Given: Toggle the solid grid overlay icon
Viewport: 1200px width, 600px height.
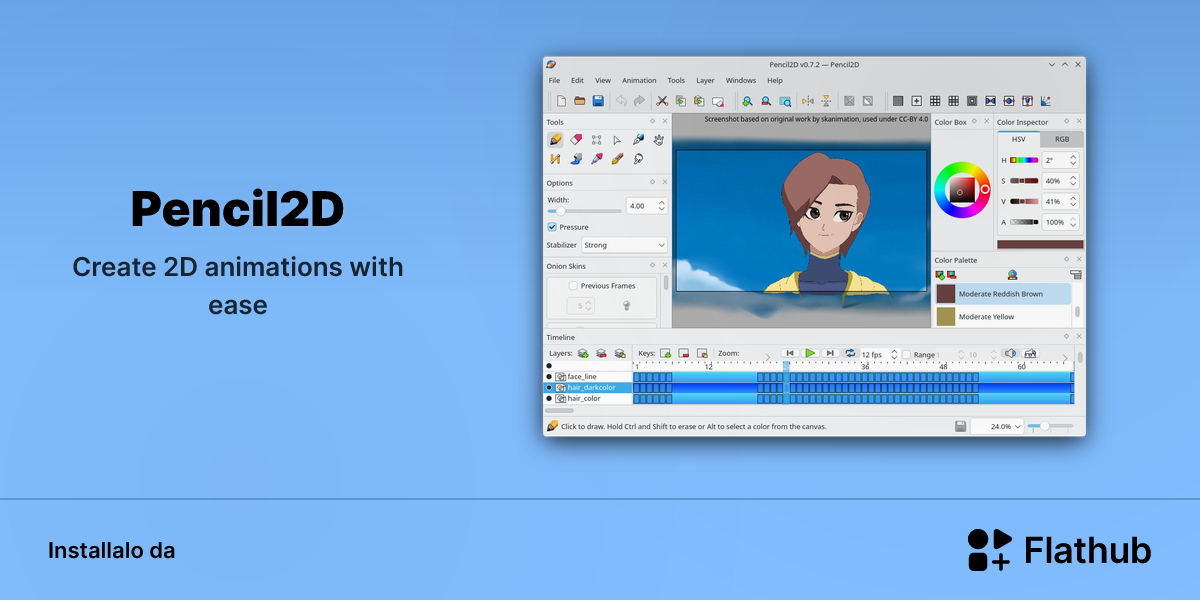Looking at the screenshot, I should point(898,101).
